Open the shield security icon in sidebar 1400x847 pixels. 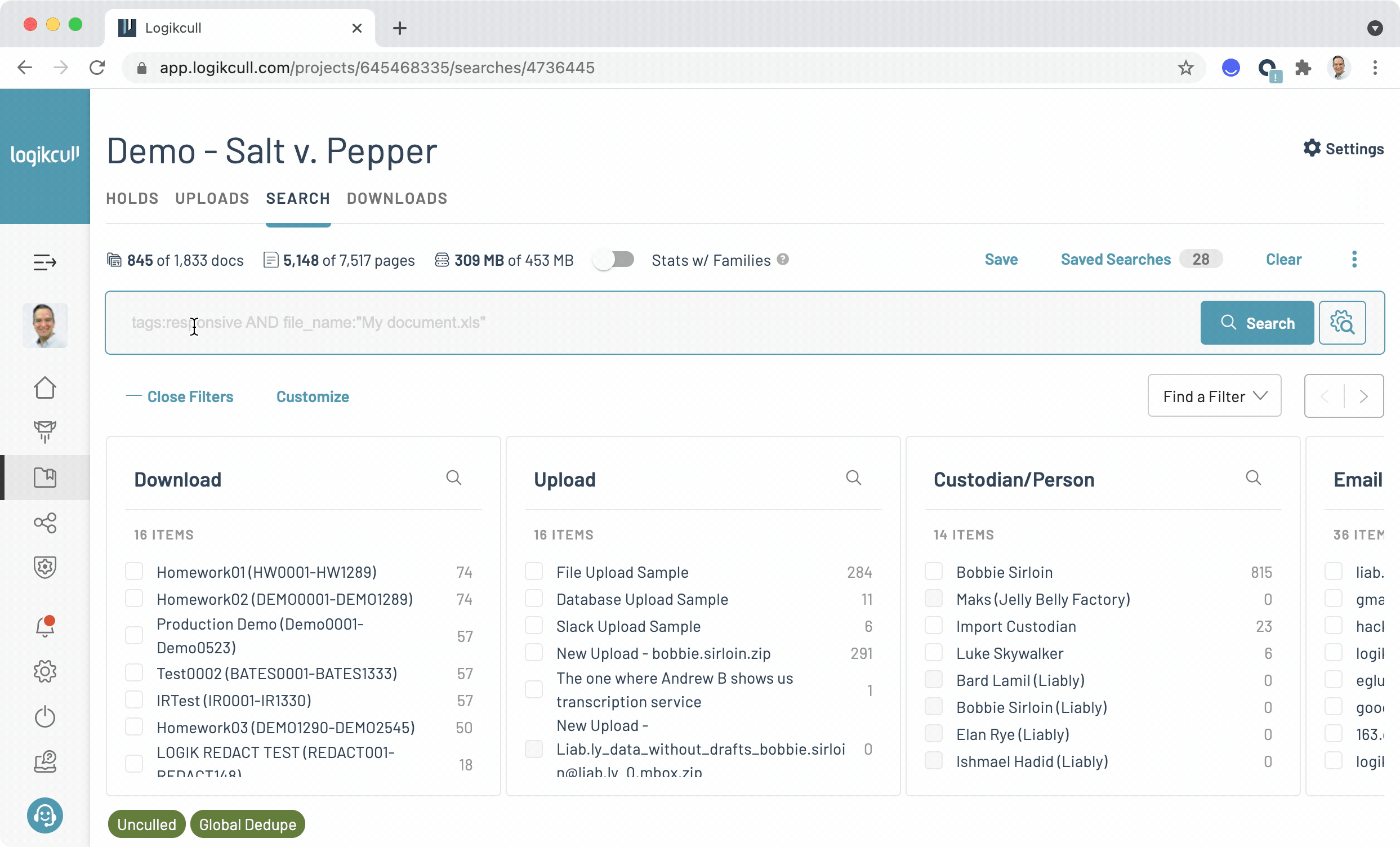coord(44,567)
